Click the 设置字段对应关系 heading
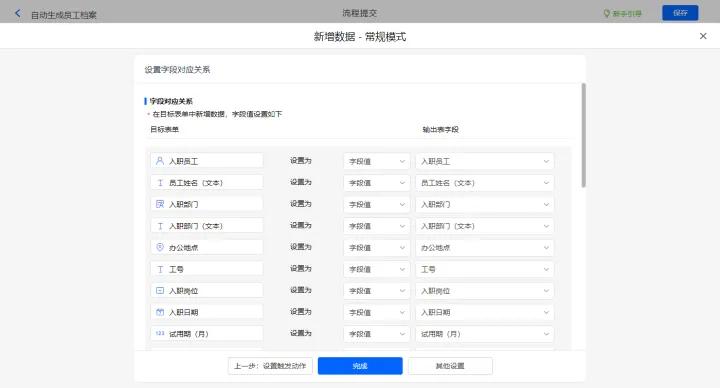This screenshot has height=388, width=720. [x=177, y=69]
